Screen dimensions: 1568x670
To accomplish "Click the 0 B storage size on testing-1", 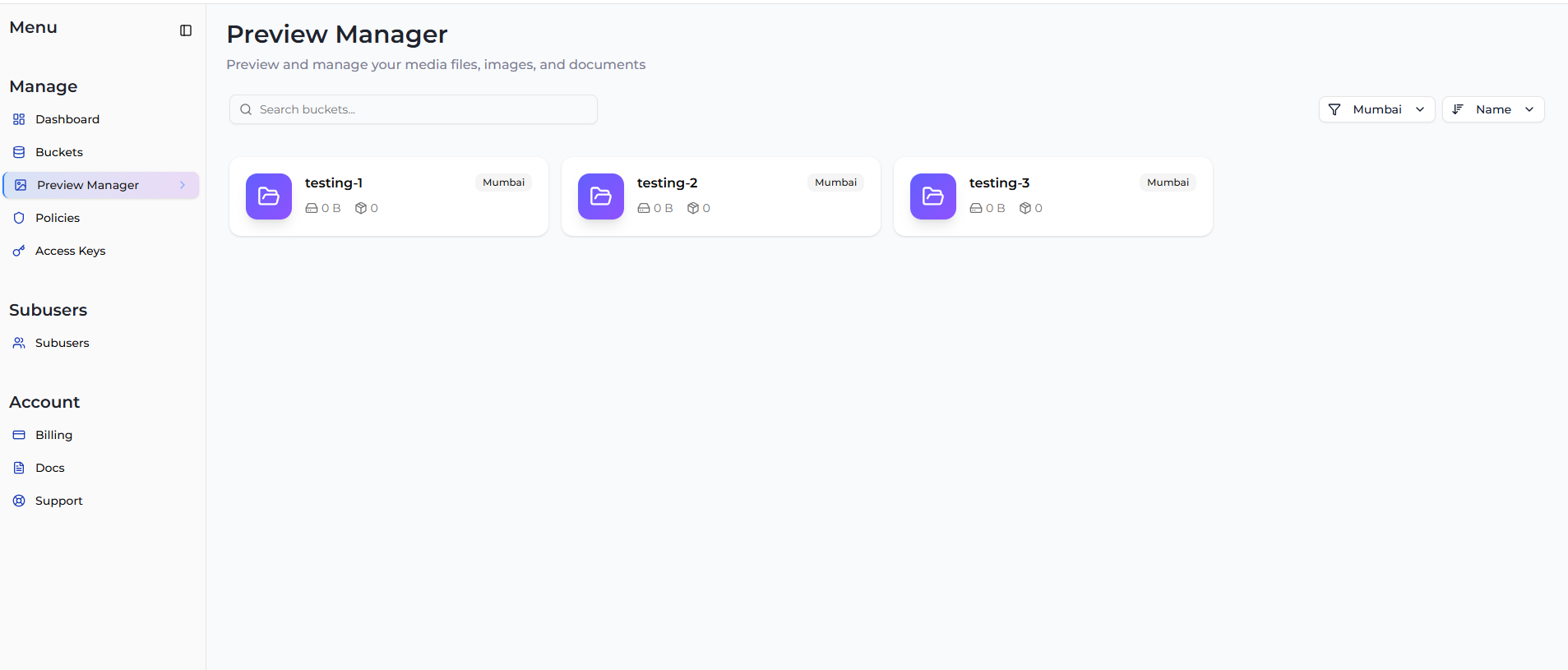I will point(323,208).
